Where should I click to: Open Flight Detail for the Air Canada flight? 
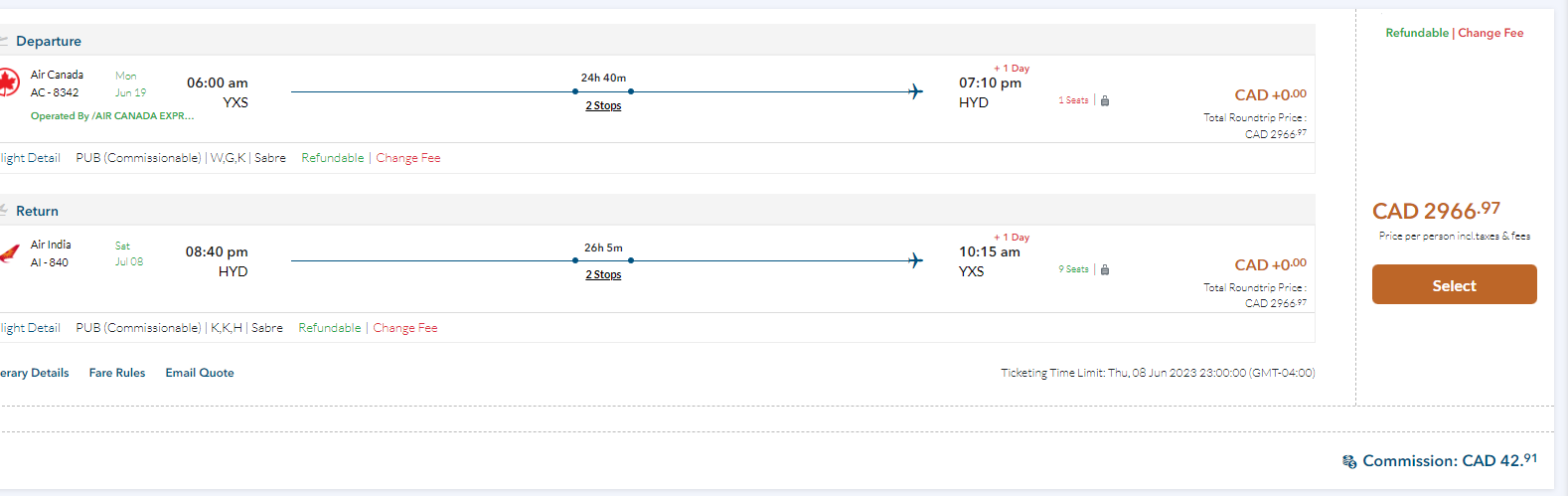tap(30, 158)
